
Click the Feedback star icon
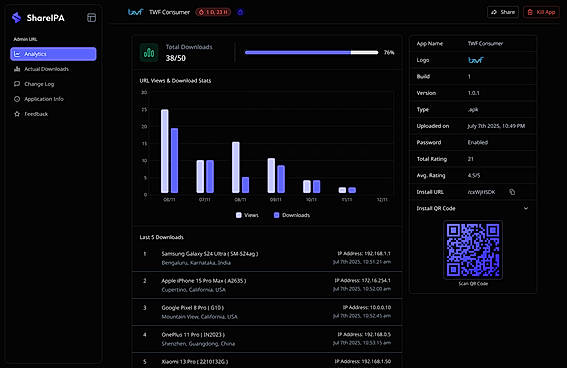(17, 114)
